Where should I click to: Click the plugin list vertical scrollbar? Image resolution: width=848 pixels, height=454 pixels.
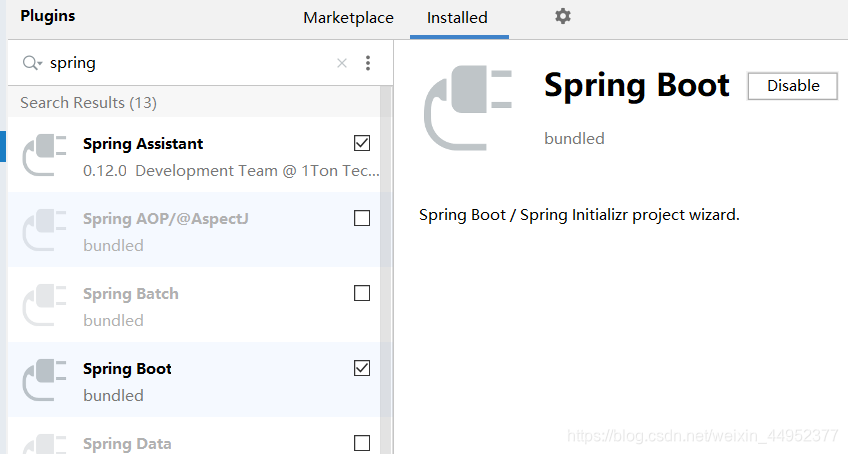[386, 269]
